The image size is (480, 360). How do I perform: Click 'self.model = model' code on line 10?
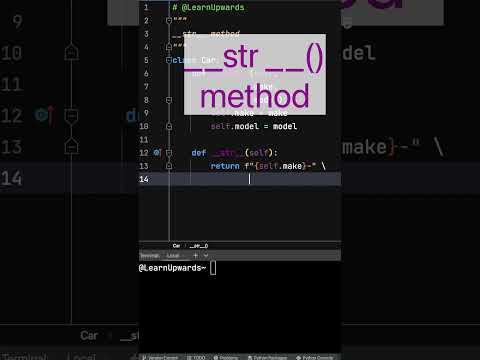pyautogui.click(x=254, y=126)
